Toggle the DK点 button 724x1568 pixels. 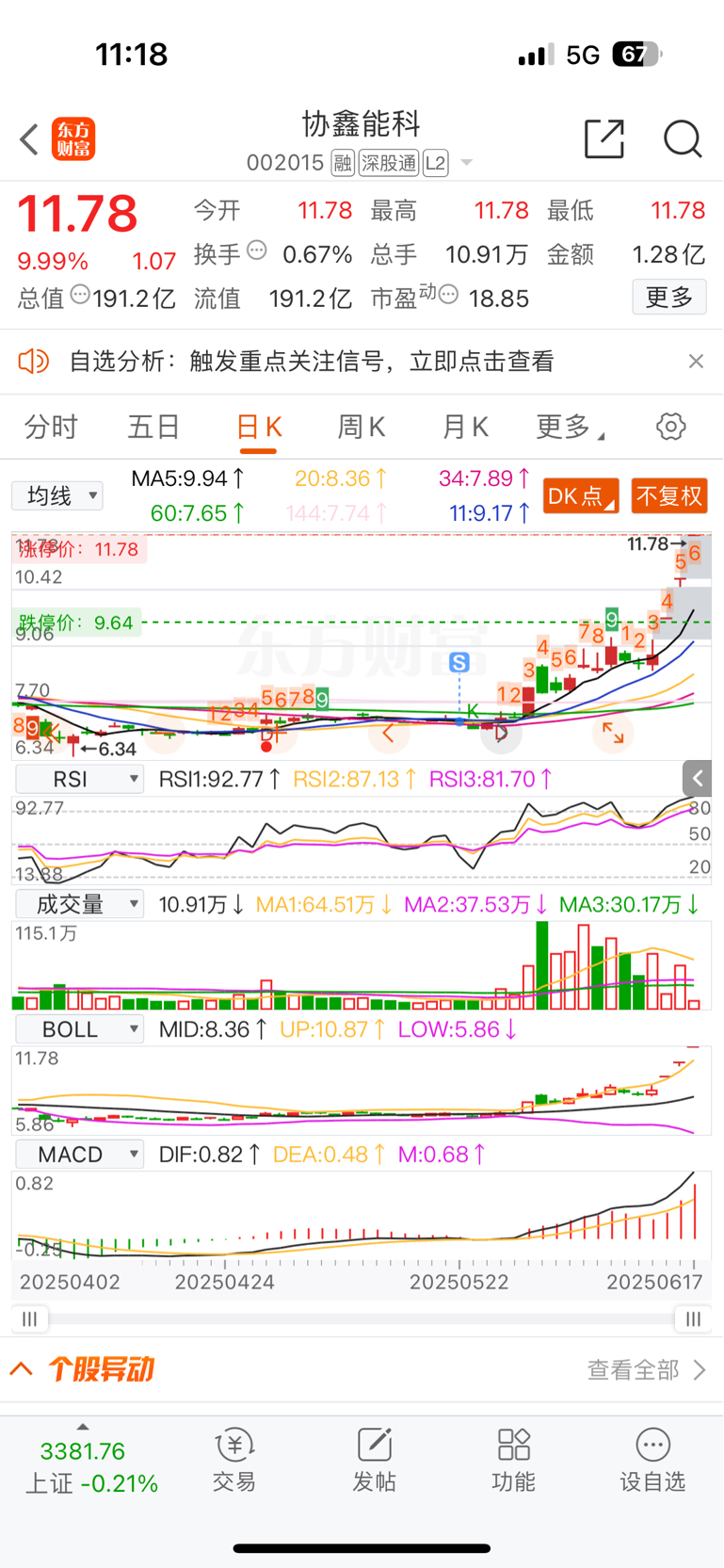point(581,496)
